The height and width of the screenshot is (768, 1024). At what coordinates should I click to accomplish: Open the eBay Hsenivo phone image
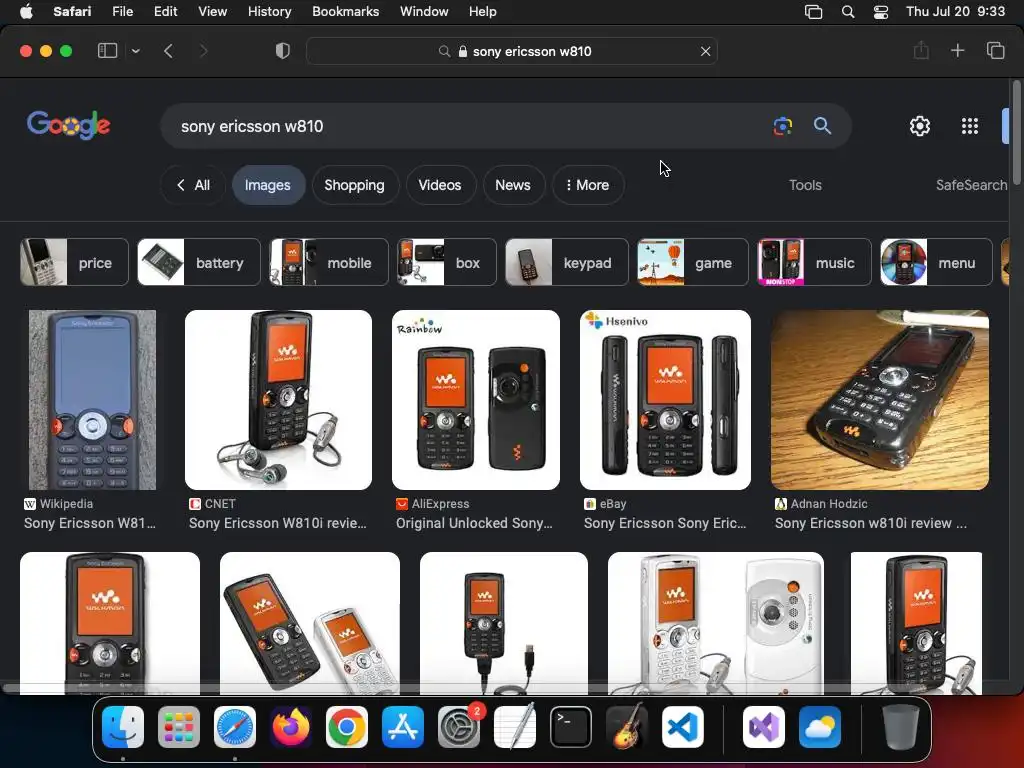pos(665,400)
